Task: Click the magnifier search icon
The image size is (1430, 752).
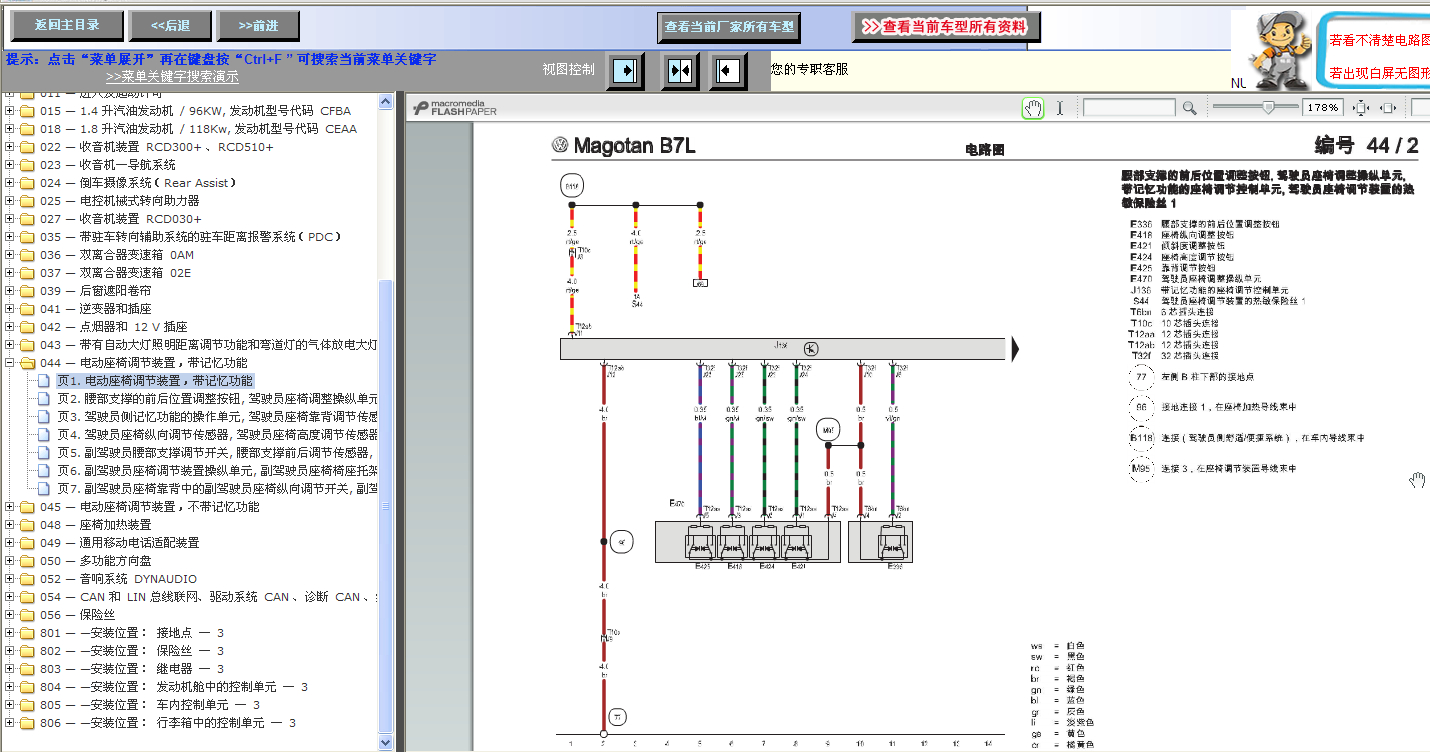Action: click(x=1189, y=108)
